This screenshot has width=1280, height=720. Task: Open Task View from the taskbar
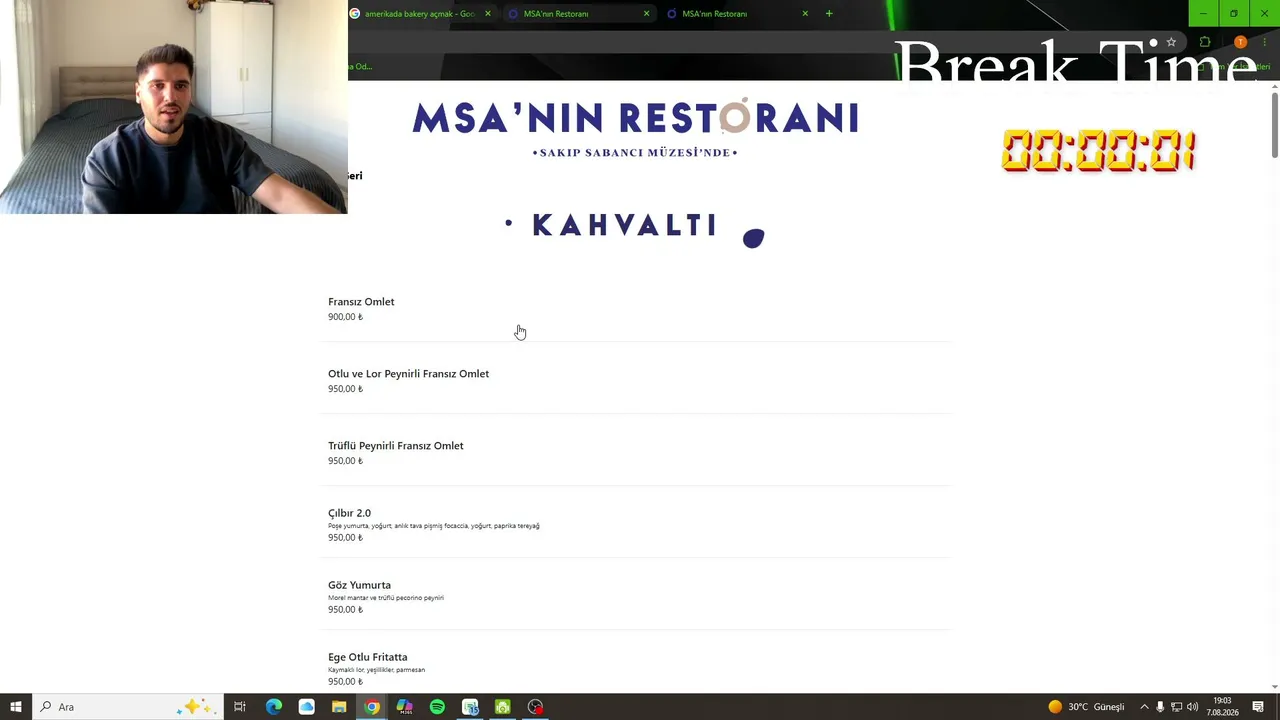pos(240,707)
